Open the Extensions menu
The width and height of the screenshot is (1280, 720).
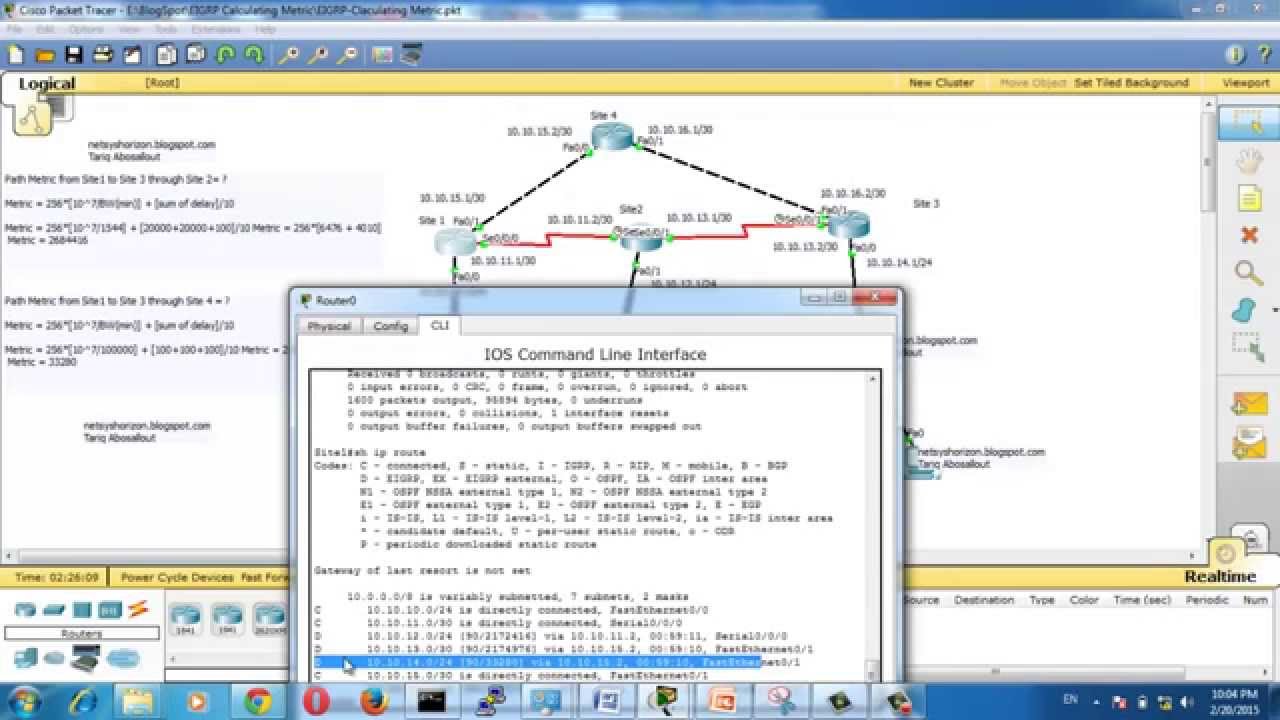pyautogui.click(x=215, y=30)
